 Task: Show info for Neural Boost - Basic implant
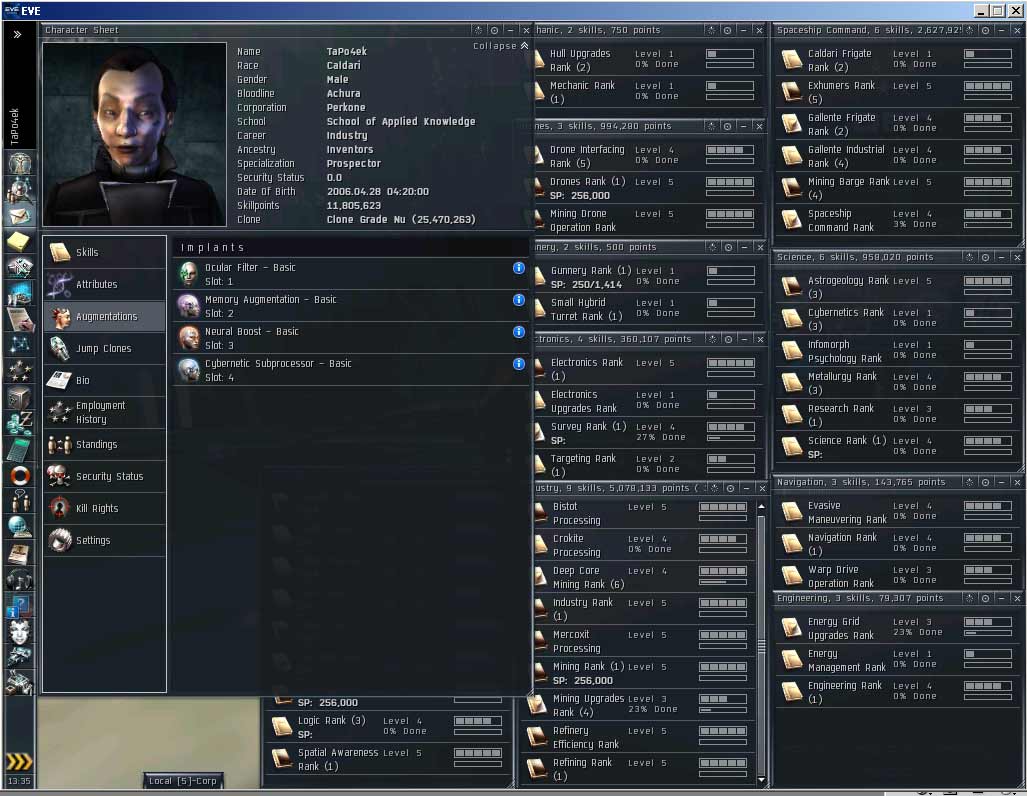point(519,332)
